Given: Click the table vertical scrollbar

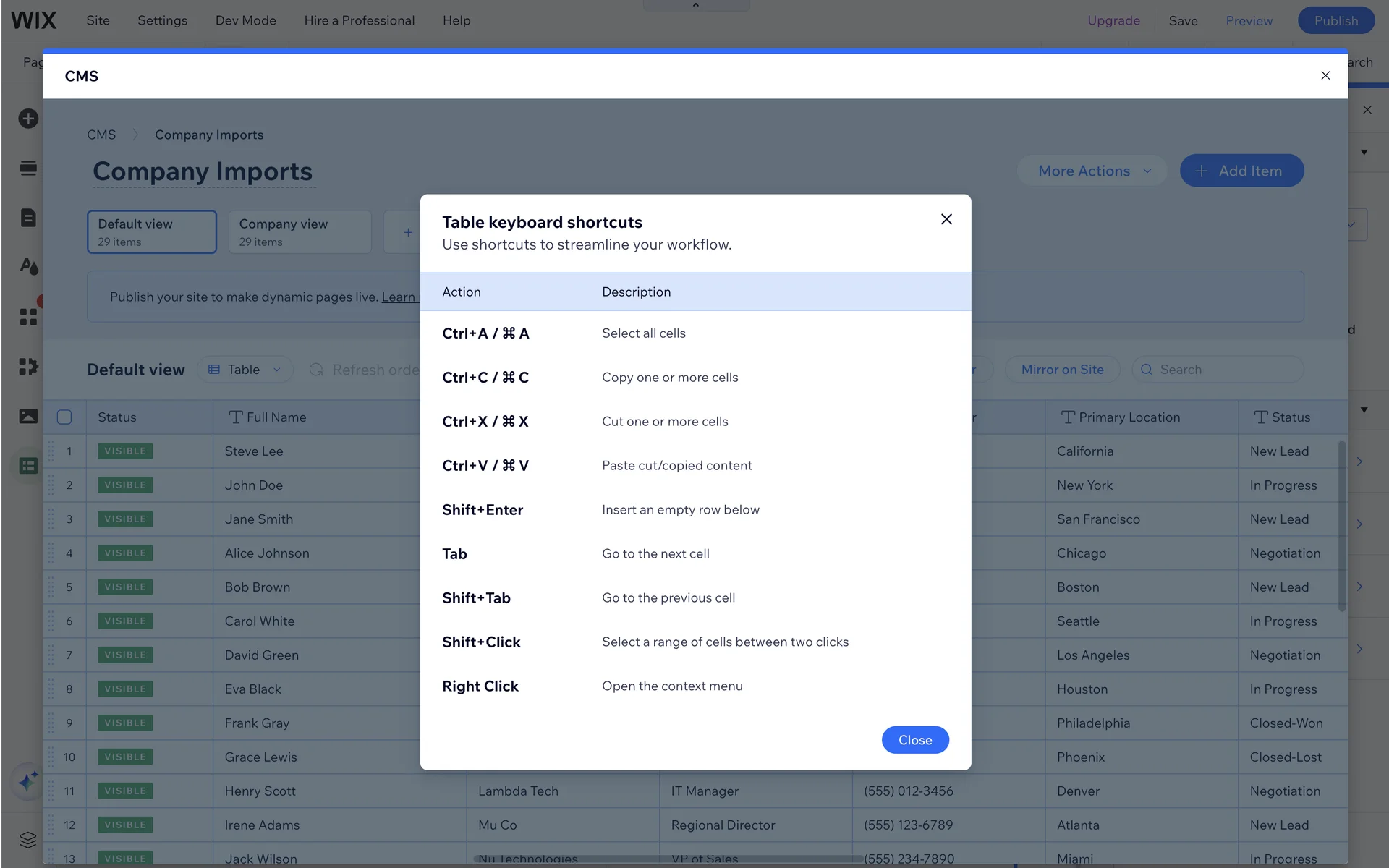Looking at the screenshot, I should (1342, 526).
